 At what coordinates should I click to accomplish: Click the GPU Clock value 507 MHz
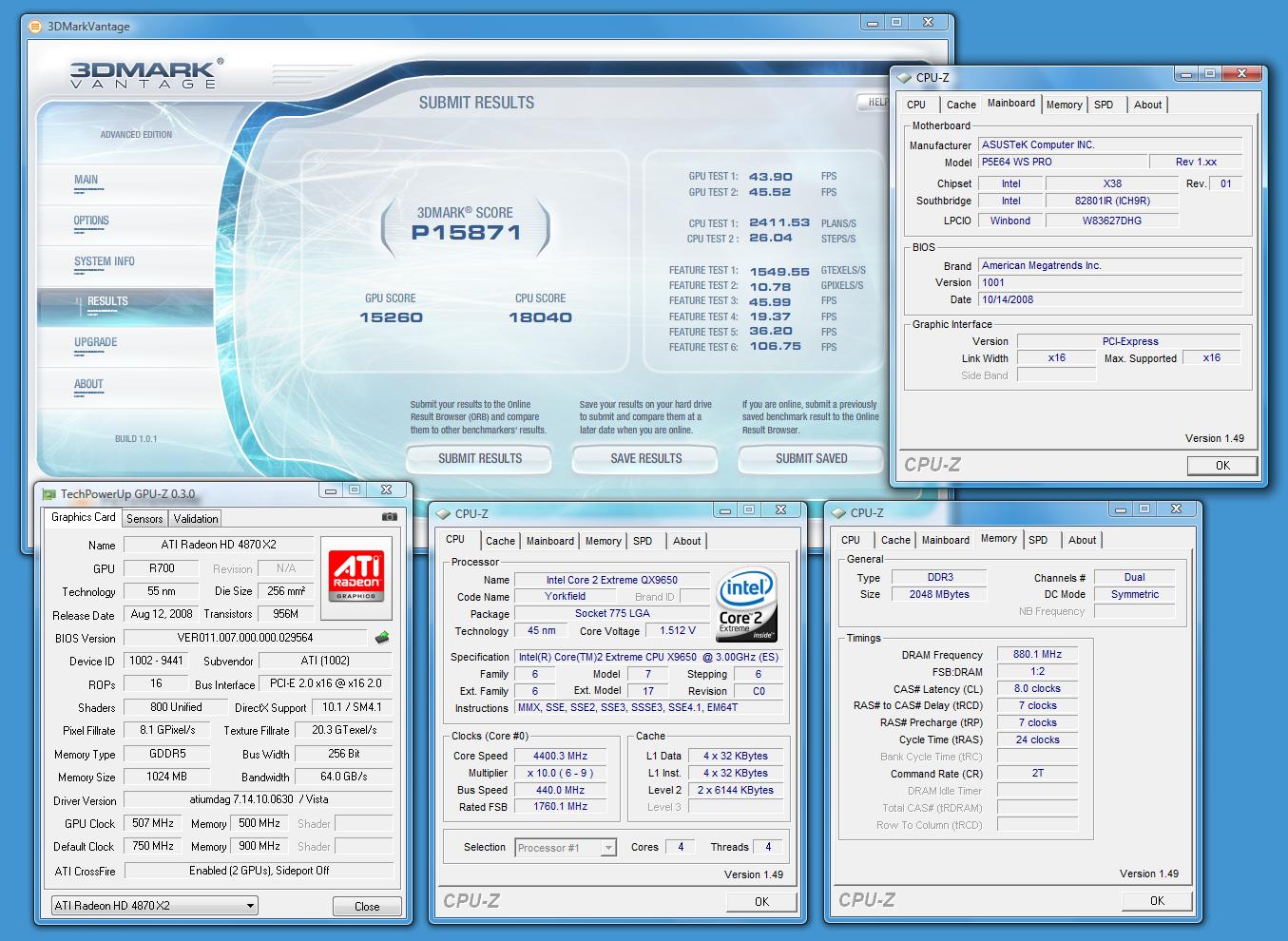(152, 823)
